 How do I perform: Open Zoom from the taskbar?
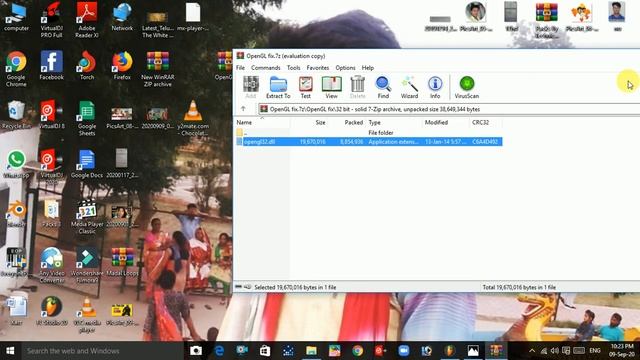pyautogui.click(x=404, y=351)
